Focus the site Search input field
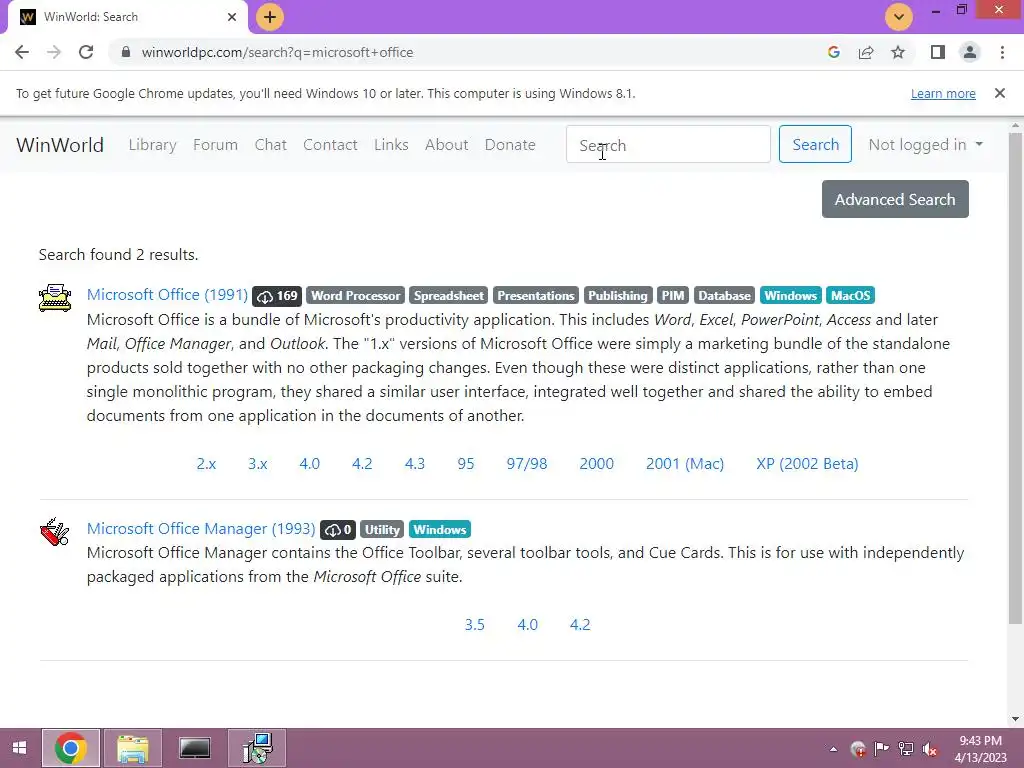Screen dimensions: 1024x768 click(668, 144)
